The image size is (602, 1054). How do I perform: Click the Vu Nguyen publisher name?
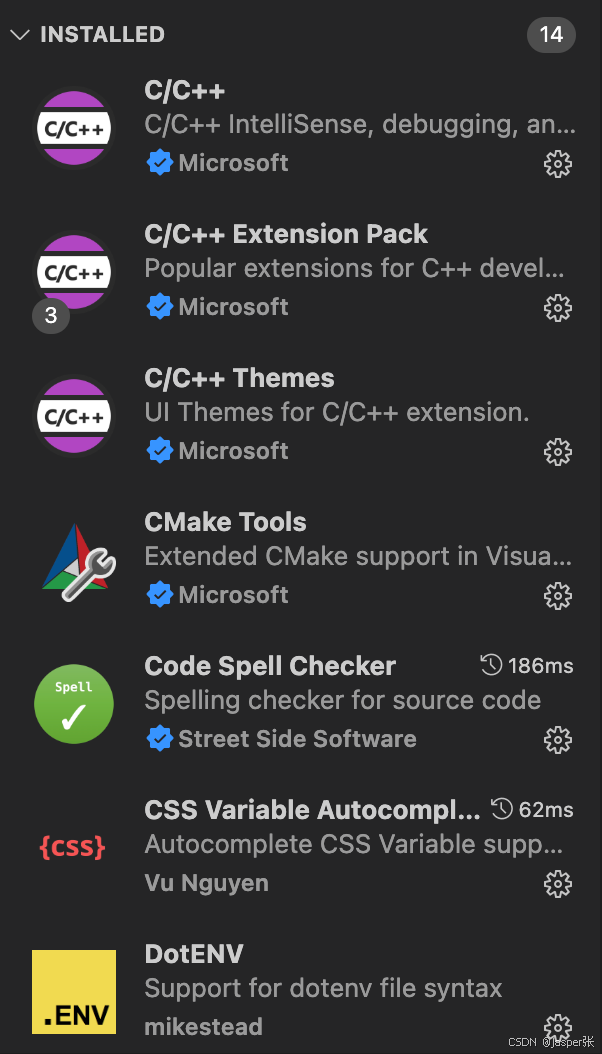[206, 883]
